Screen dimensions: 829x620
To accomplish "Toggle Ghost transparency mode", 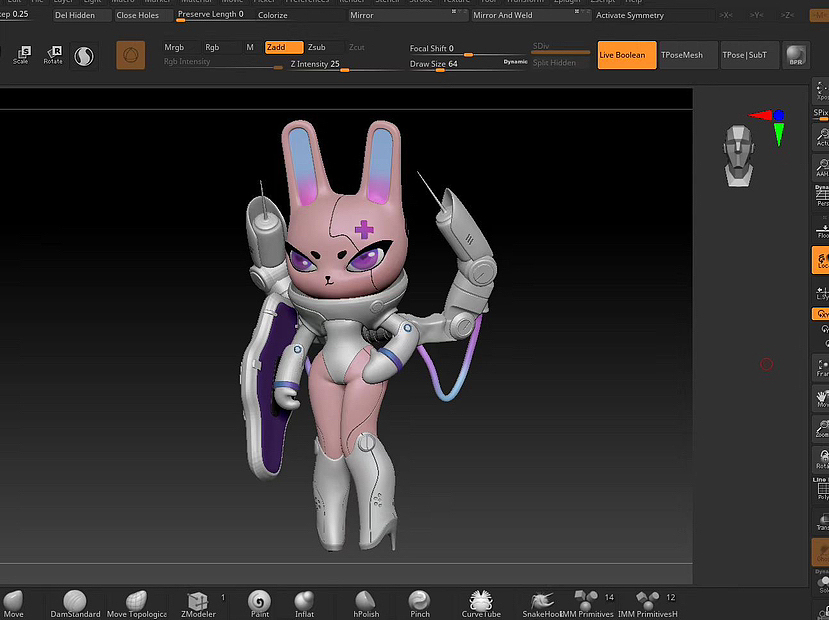I will (821, 552).
